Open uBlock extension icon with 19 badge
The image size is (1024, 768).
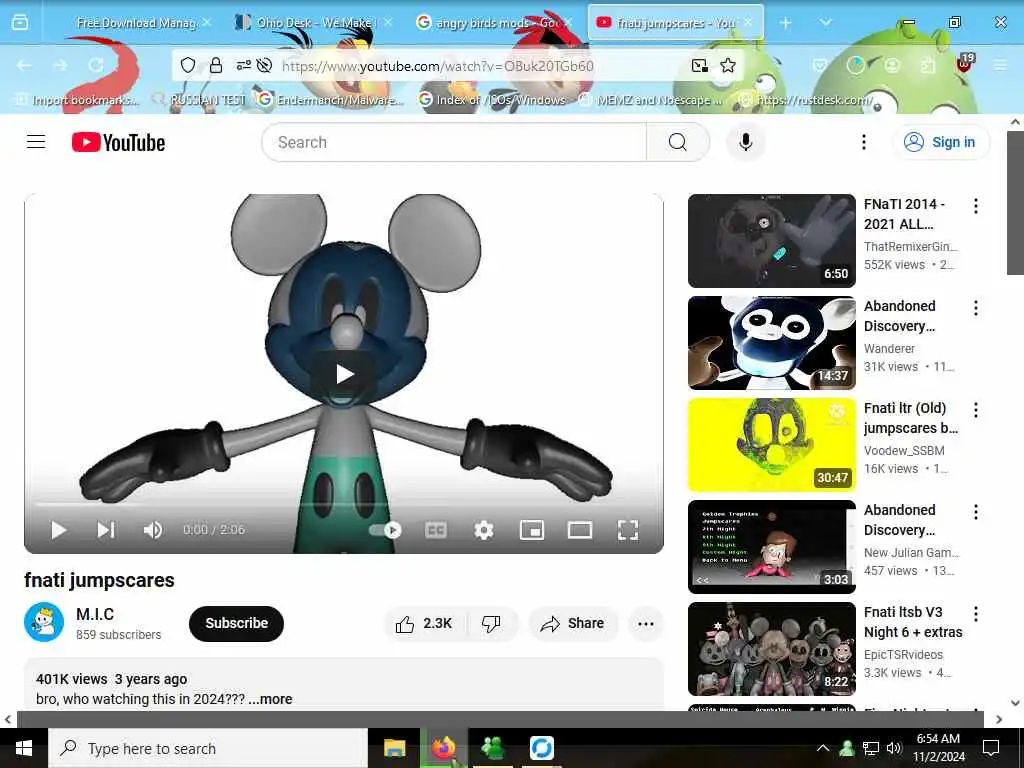tap(965, 65)
